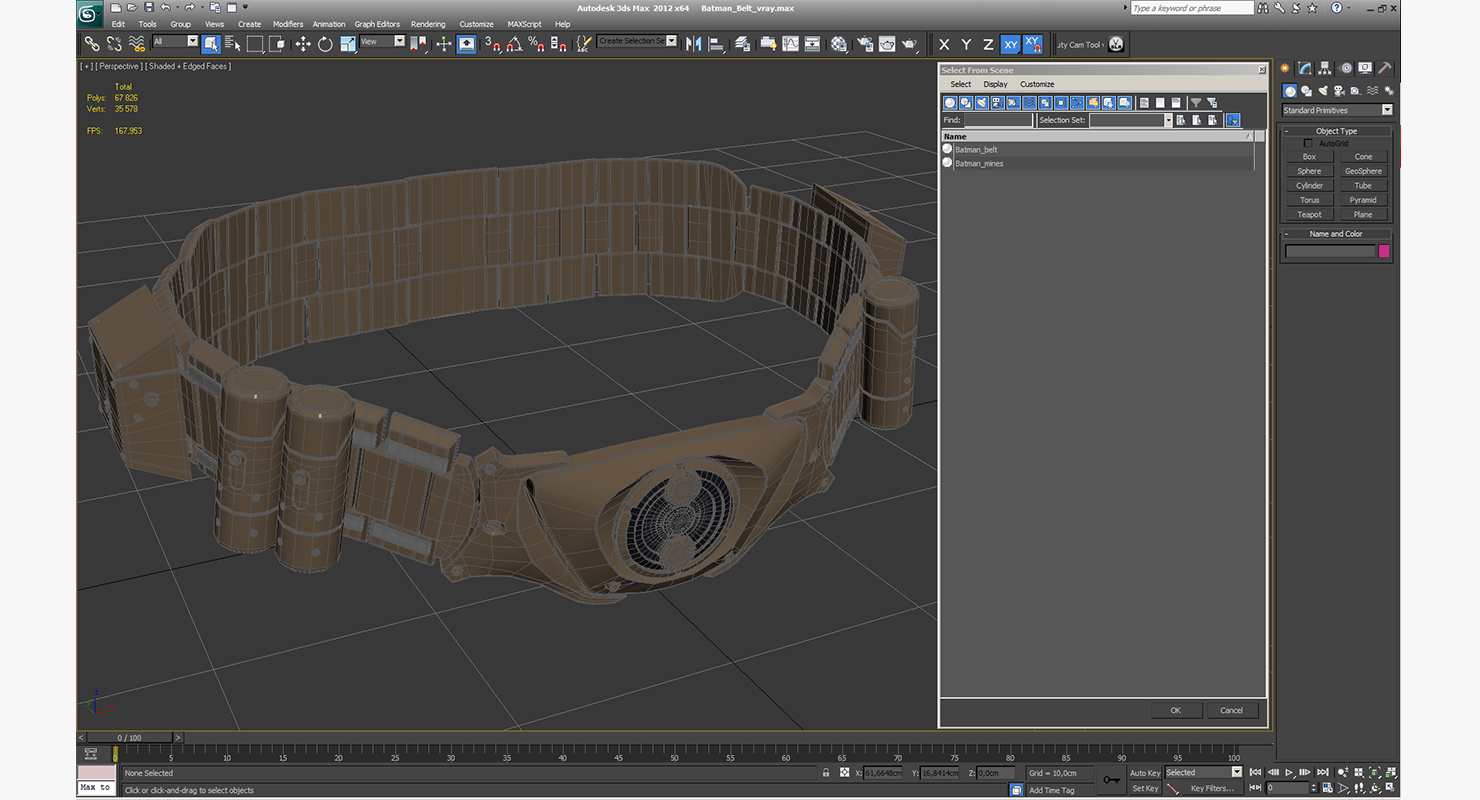Image resolution: width=1480 pixels, height=800 pixels.
Task: Open Display menu in Select From Scene
Action: coord(995,84)
